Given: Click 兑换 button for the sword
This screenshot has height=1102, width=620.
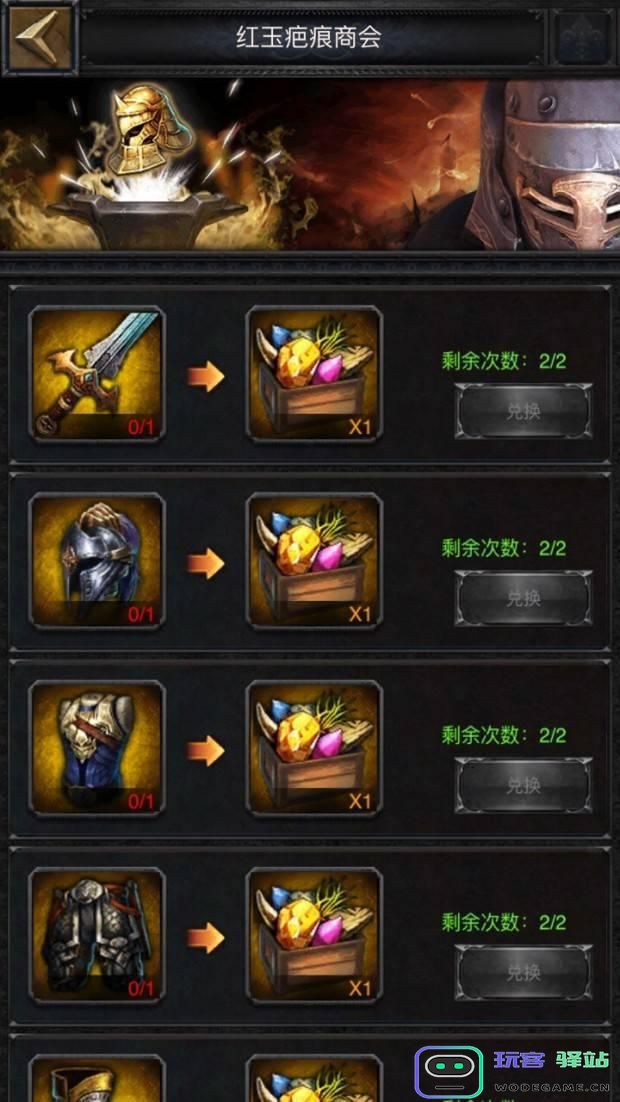Looking at the screenshot, I should point(523,411).
